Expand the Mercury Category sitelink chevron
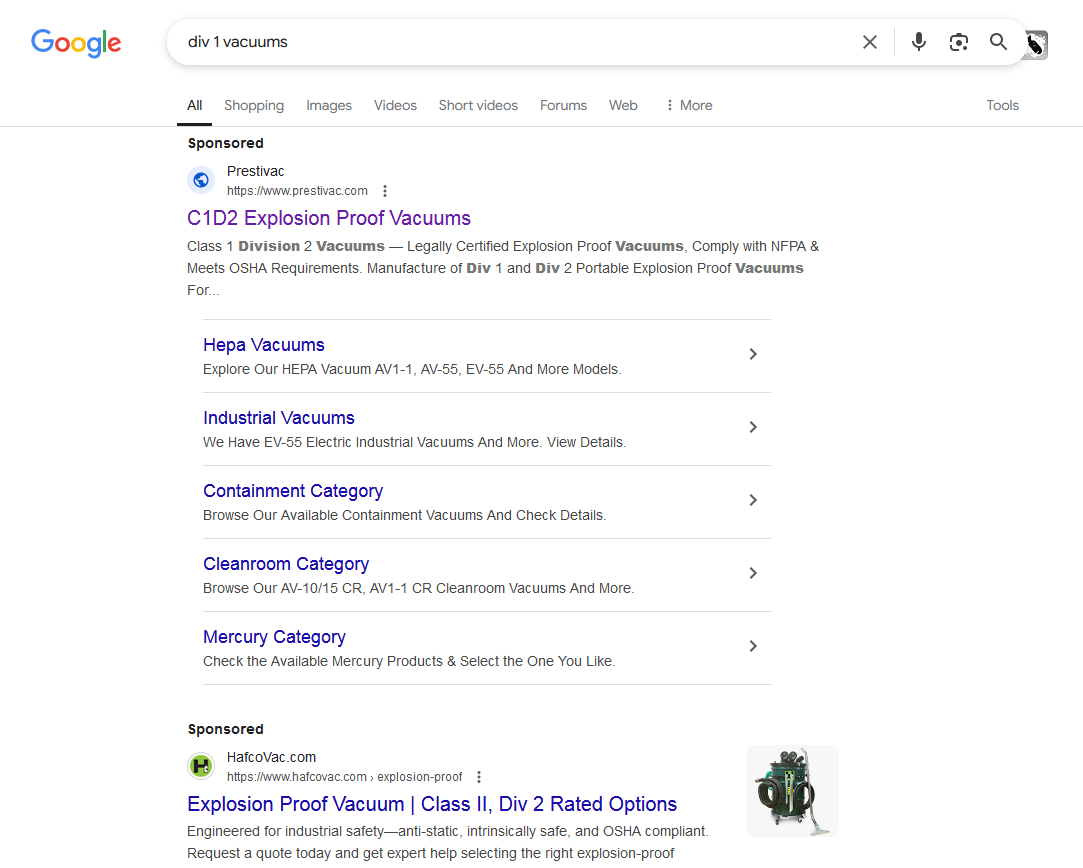 pyautogui.click(x=753, y=646)
